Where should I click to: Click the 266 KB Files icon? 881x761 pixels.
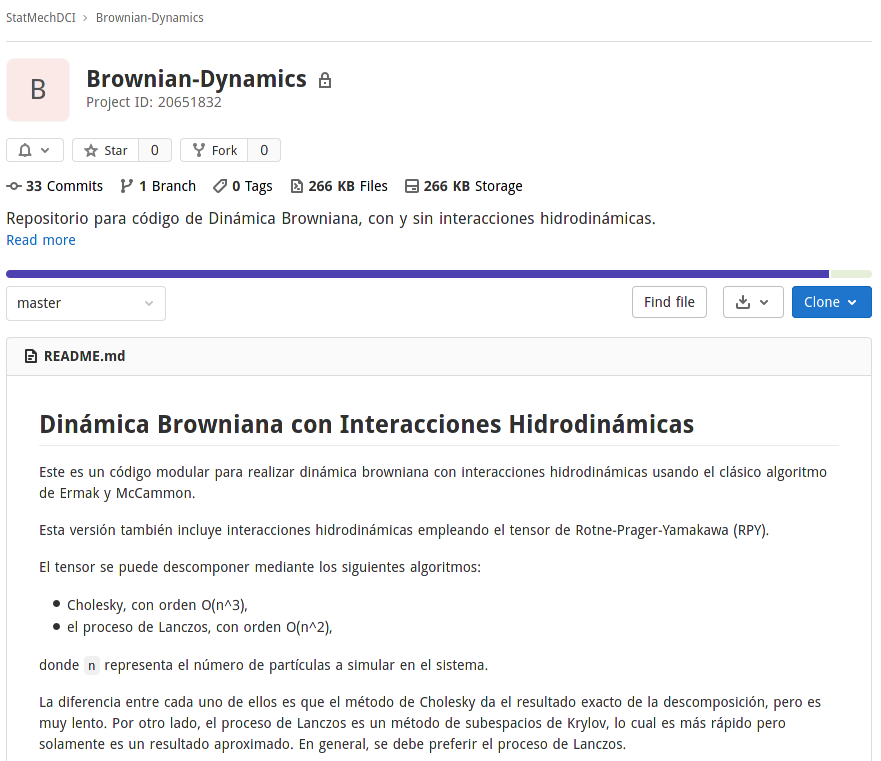pyautogui.click(x=297, y=186)
